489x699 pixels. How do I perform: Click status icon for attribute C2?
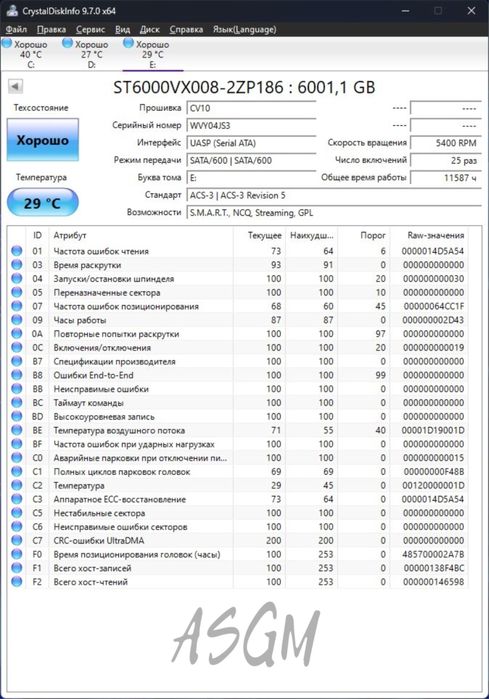pyautogui.click(x=16, y=485)
